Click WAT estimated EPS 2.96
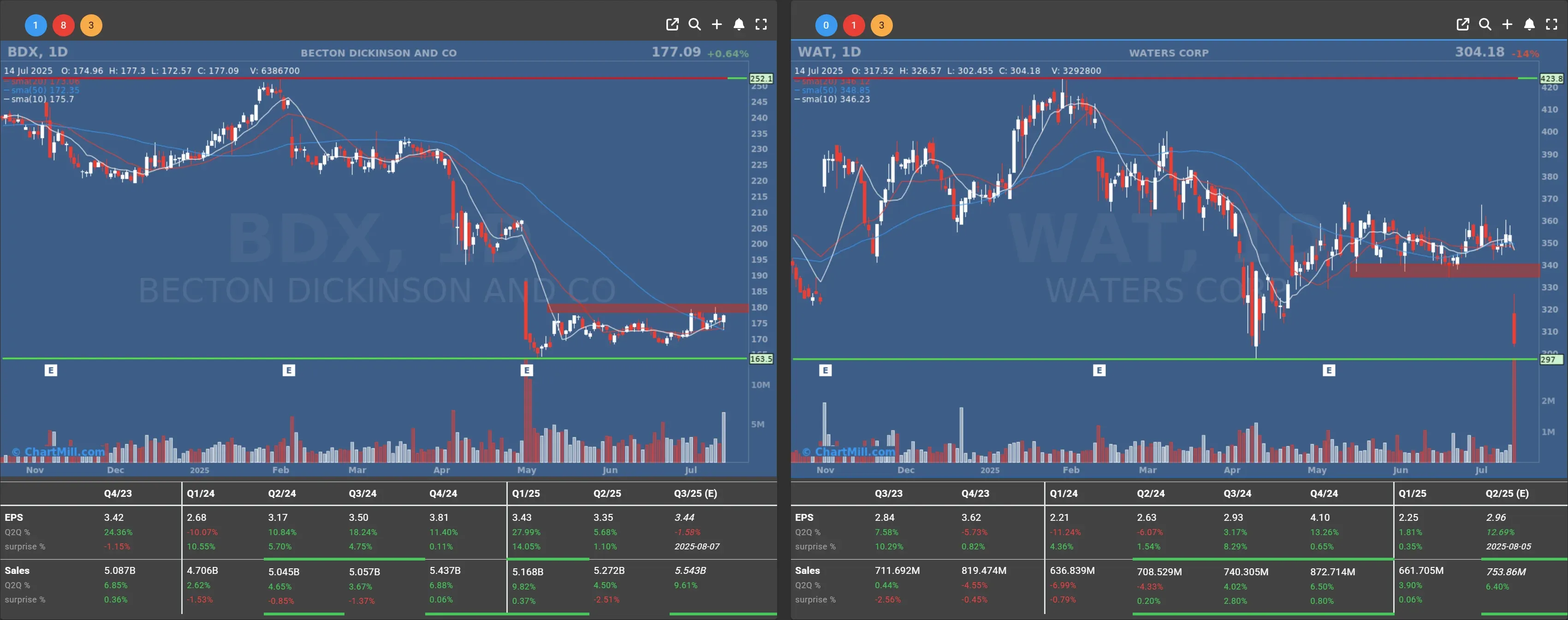Image resolution: width=1568 pixels, height=620 pixels. (x=1496, y=517)
